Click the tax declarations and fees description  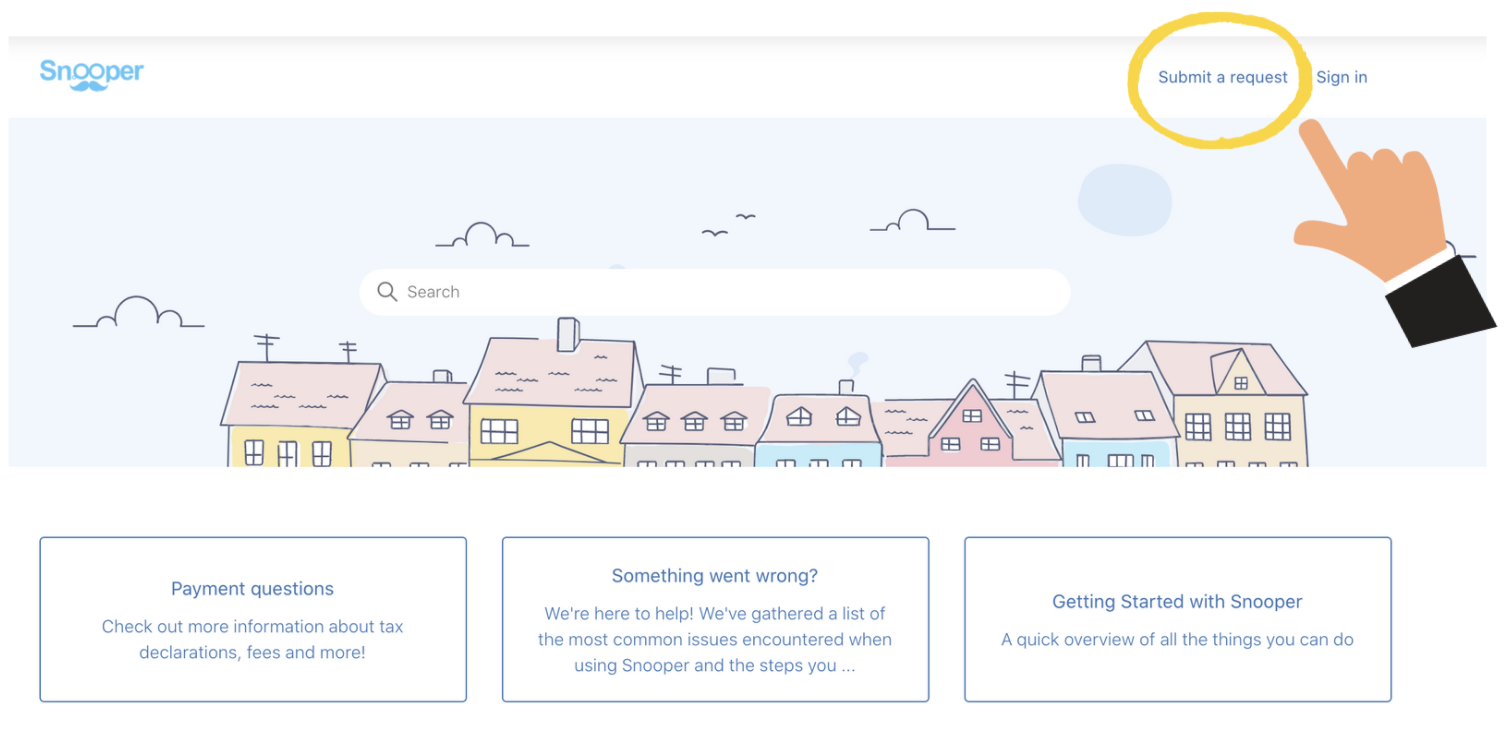point(252,640)
